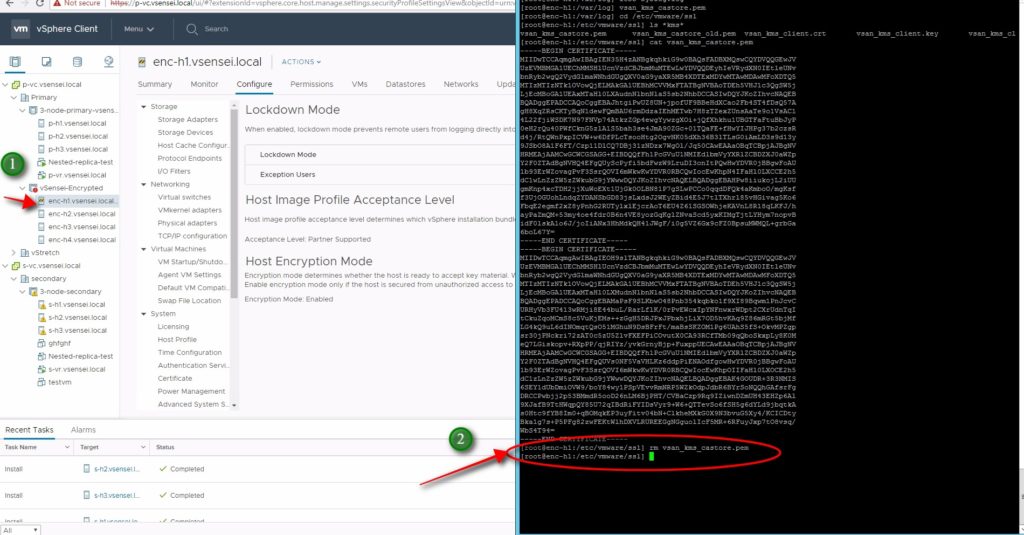The height and width of the screenshot is (535, 1024).
Task: Open the Menu dropdown in header
Action: click(138, 29)
